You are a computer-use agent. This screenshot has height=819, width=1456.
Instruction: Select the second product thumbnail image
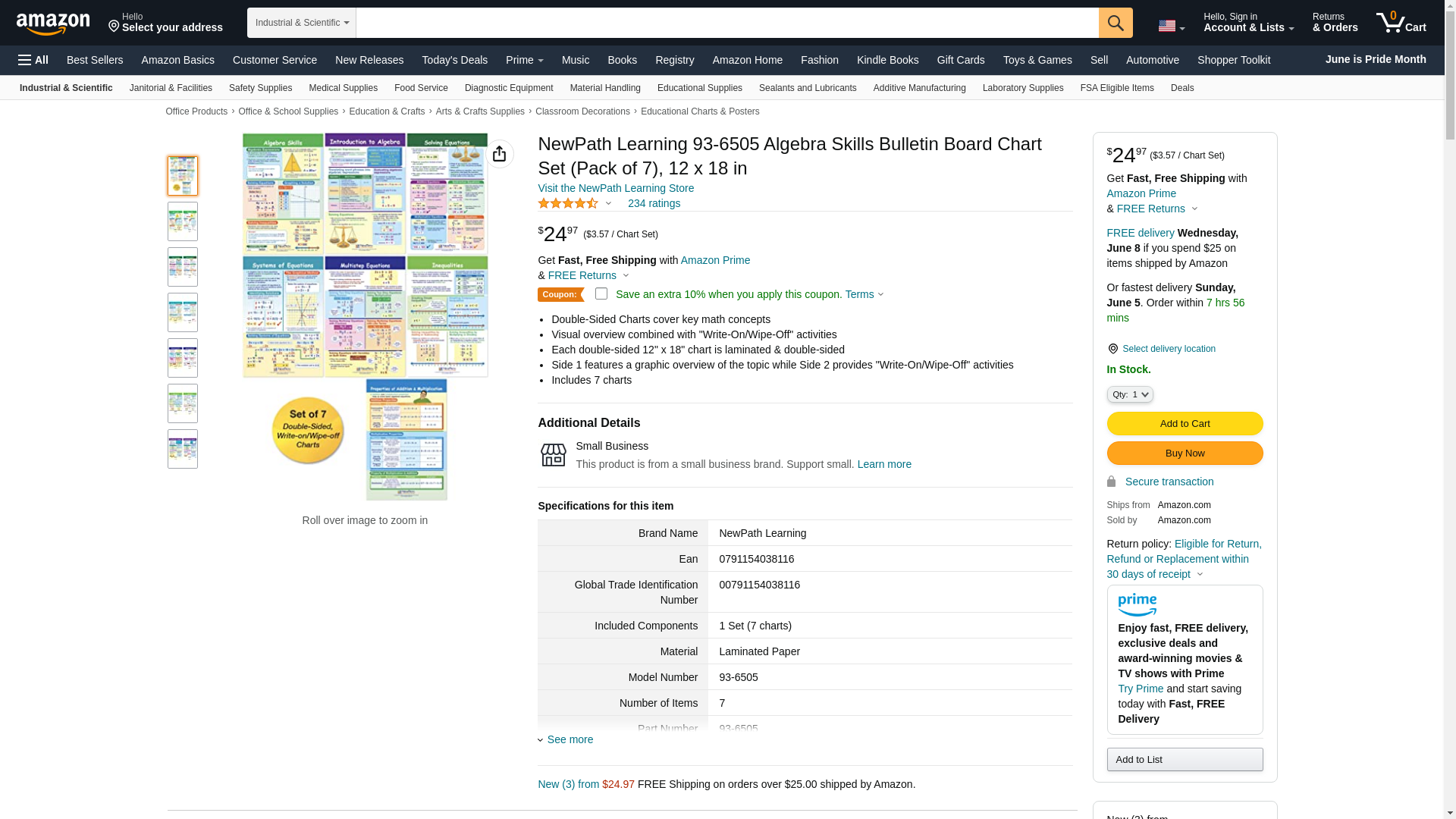[183, 221]
